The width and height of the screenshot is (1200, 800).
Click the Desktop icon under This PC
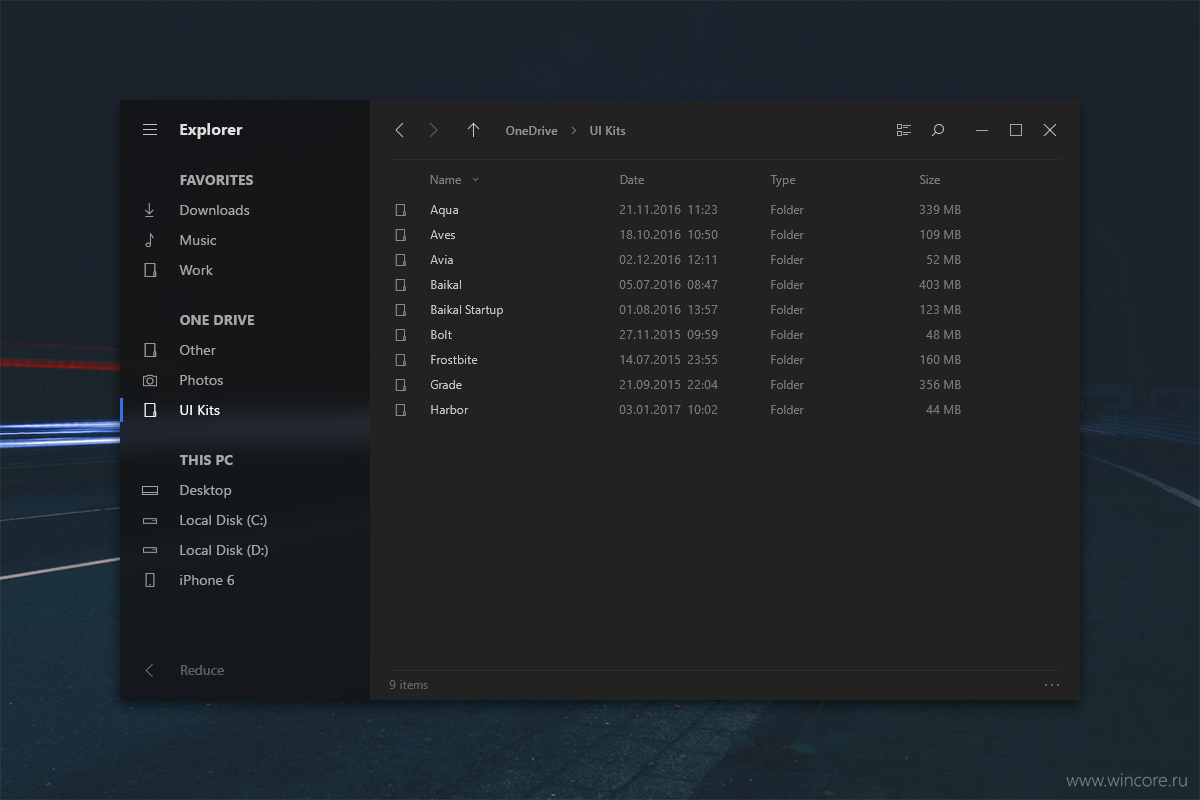[x=150, y=490]
